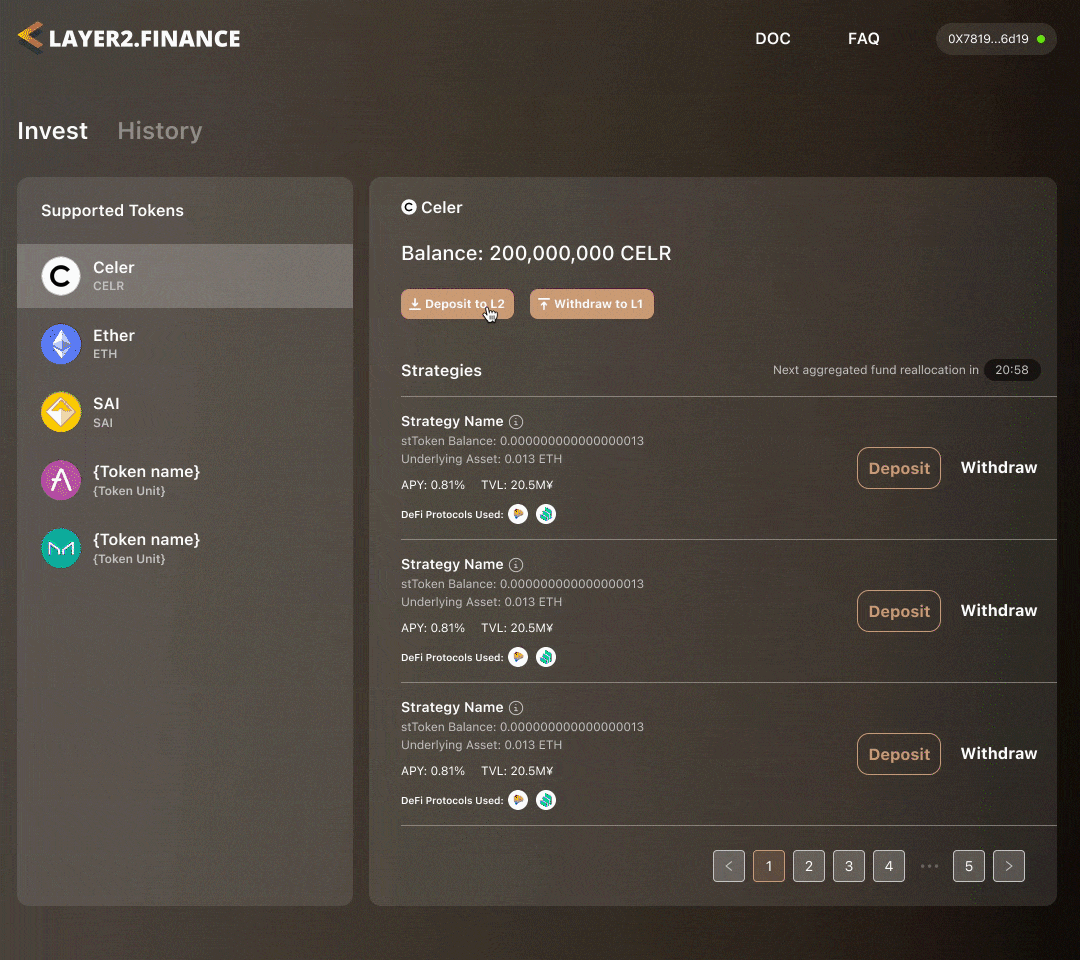Select Ether token in Supported Tokens
The height and width of the screenshot is (960, 1080).
pos(185,344)
